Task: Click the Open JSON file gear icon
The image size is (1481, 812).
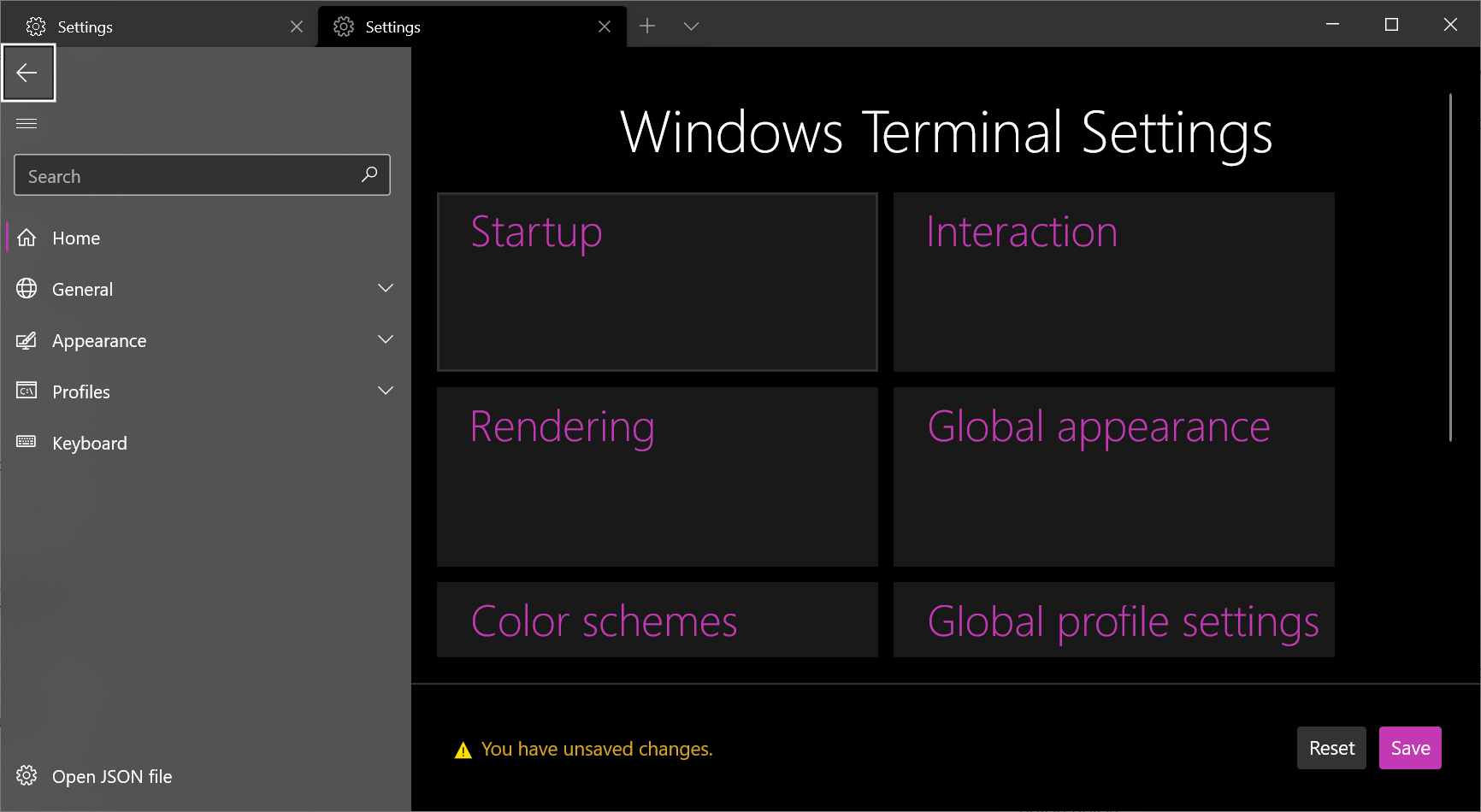Action: coord(27,775)
